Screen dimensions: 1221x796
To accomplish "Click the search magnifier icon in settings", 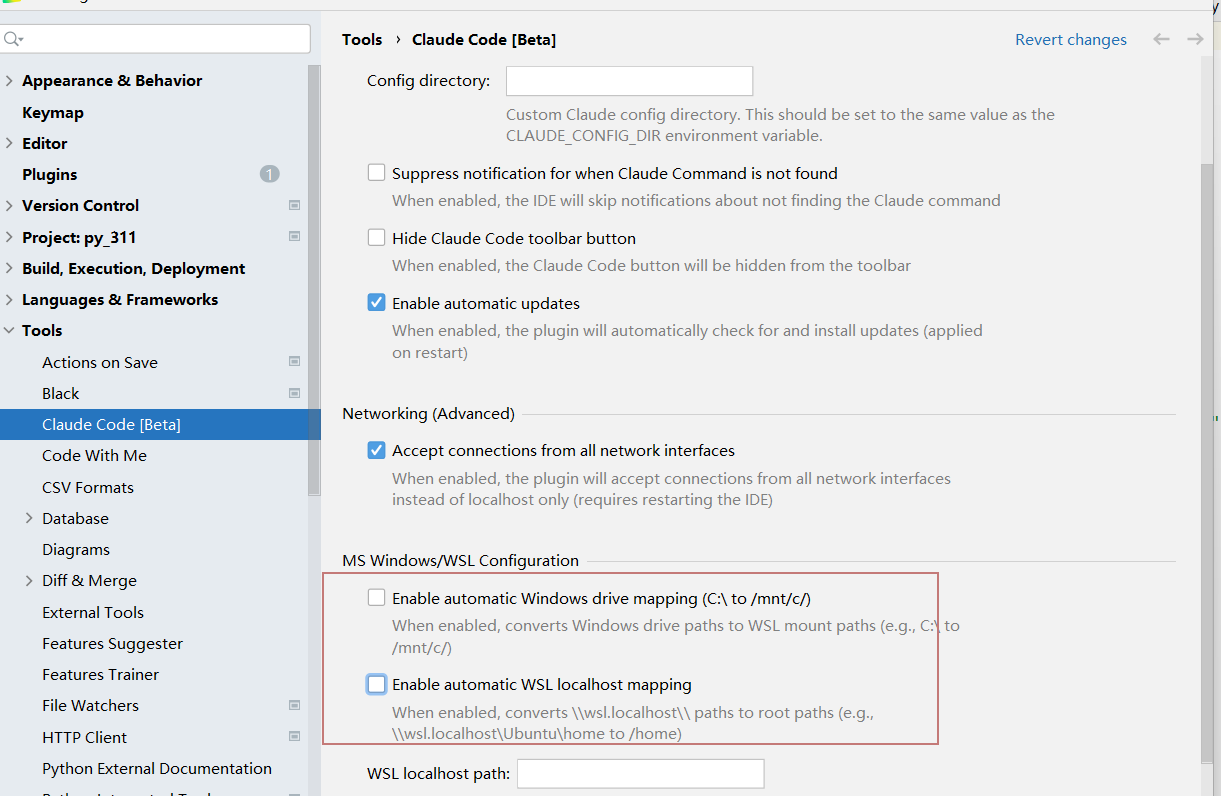I will click(13, 39).
